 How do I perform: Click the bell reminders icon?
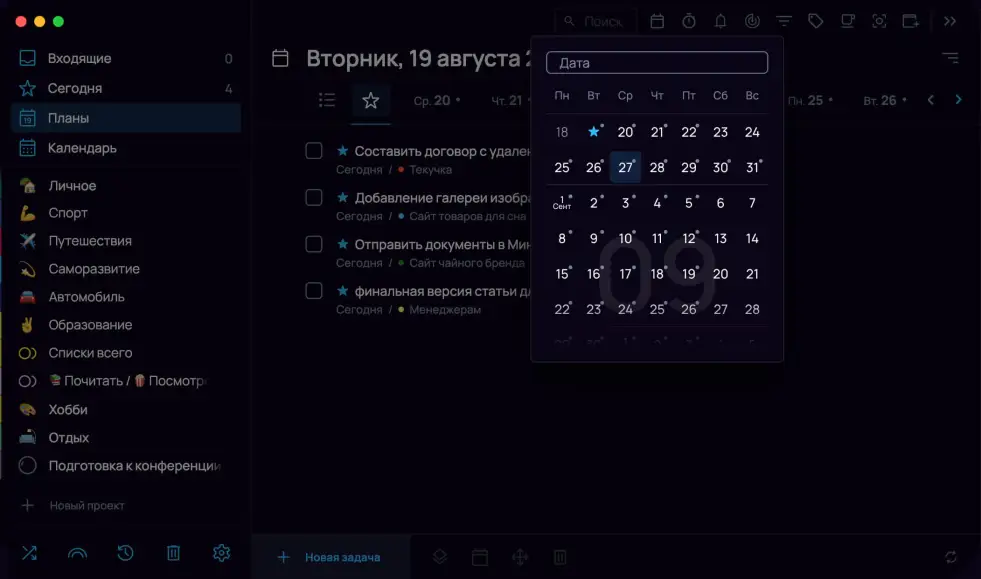pos(720,21)
